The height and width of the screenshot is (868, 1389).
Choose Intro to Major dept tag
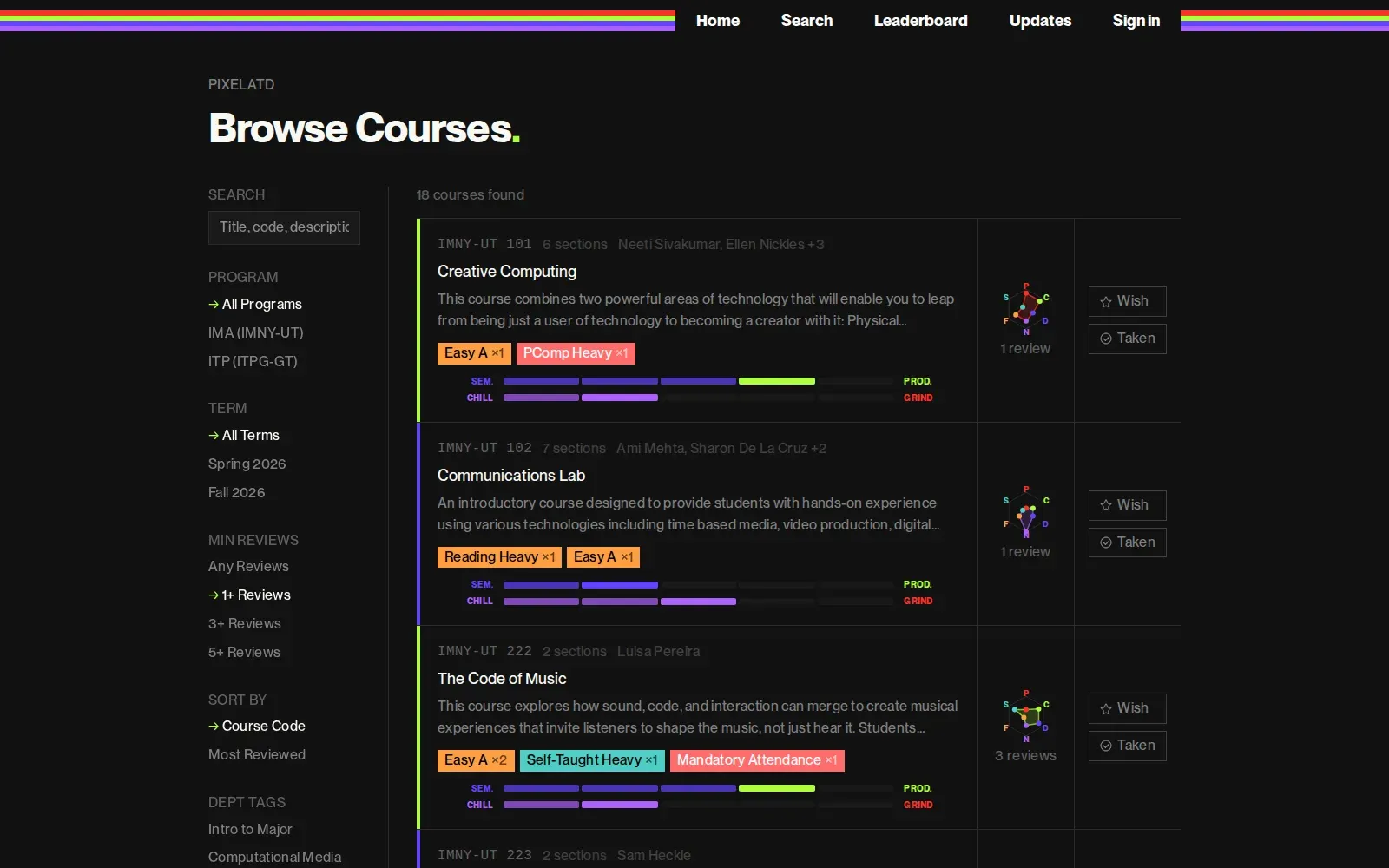[250, 829]
